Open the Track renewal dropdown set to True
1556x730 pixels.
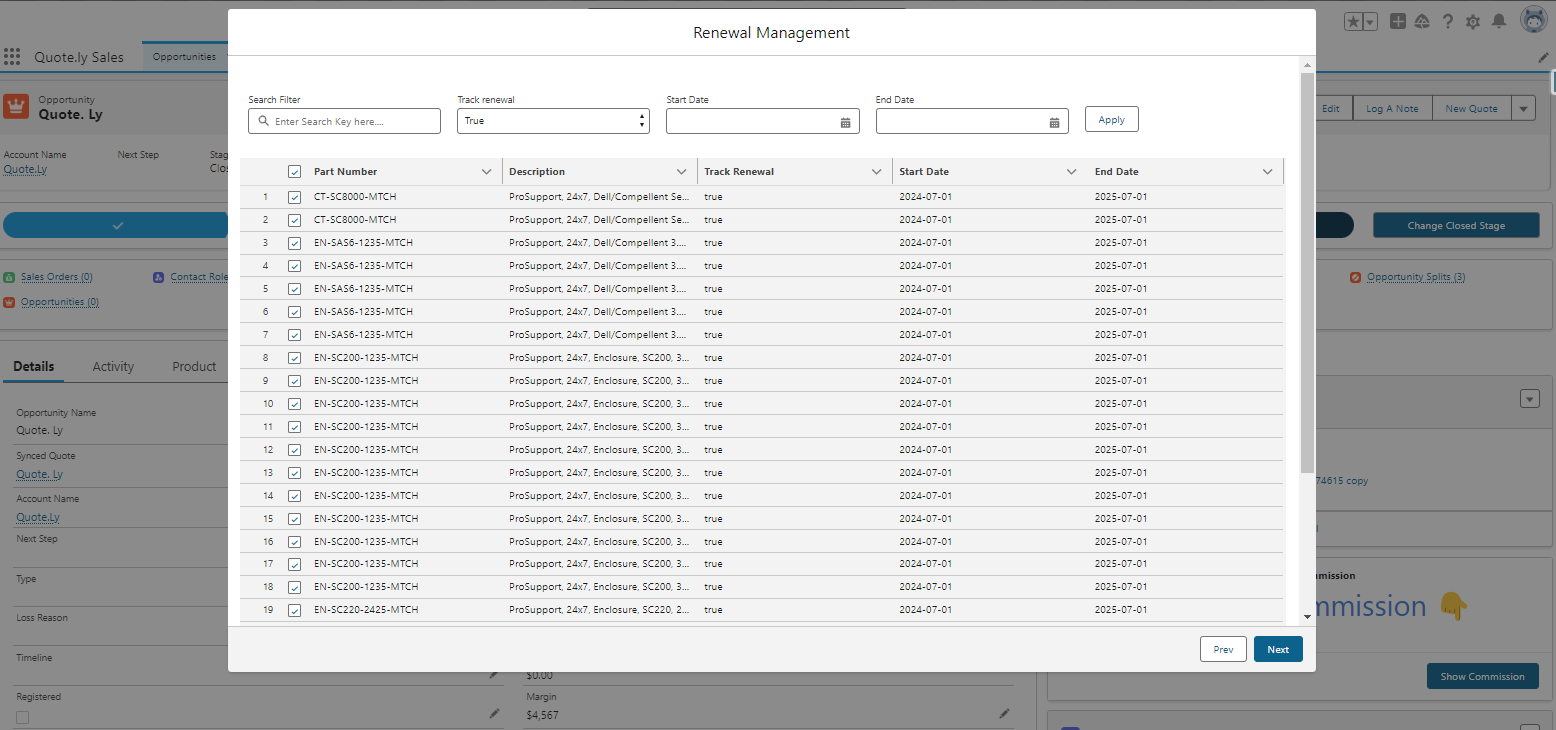tap(553, 121)
